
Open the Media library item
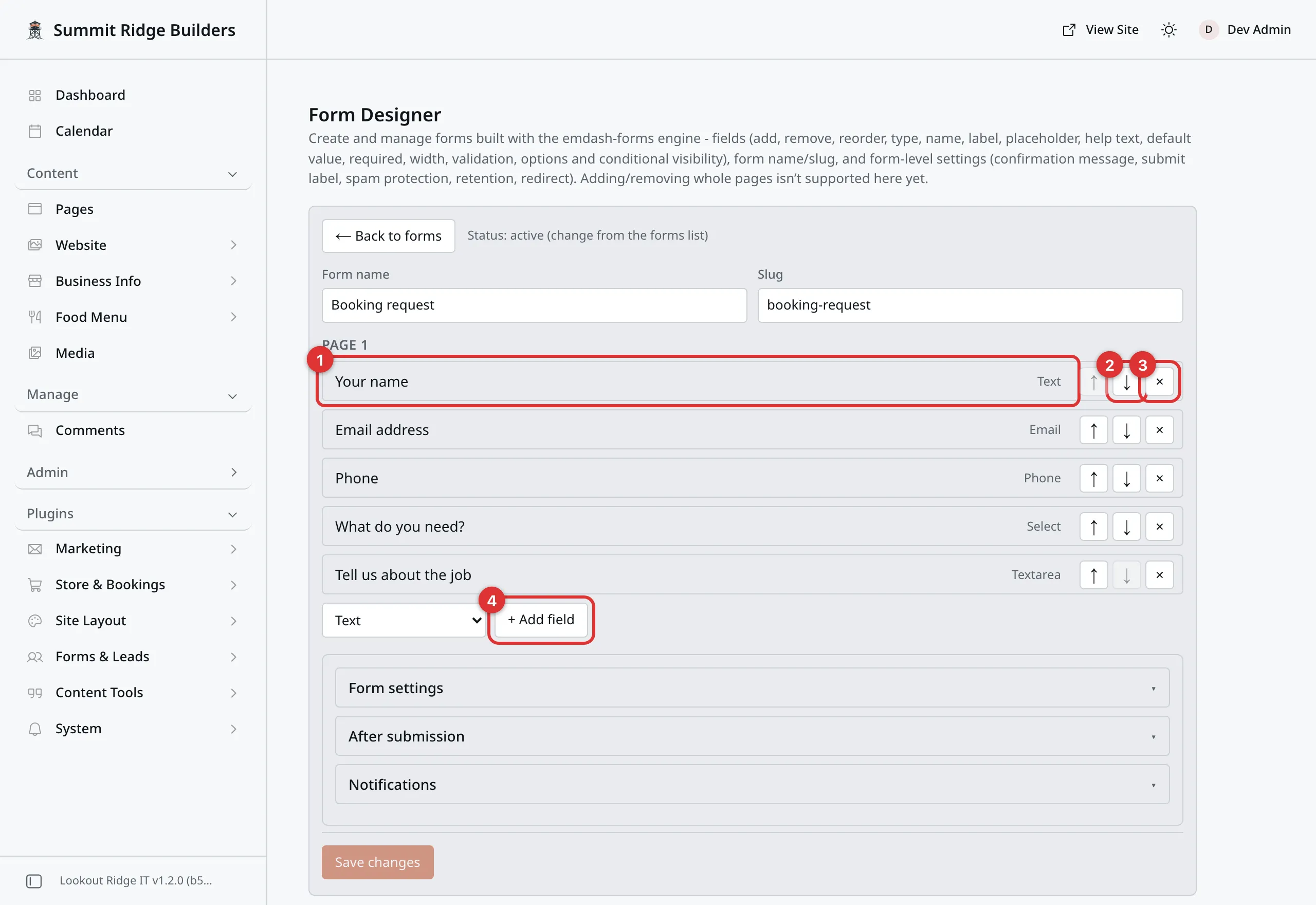[133, 353]
